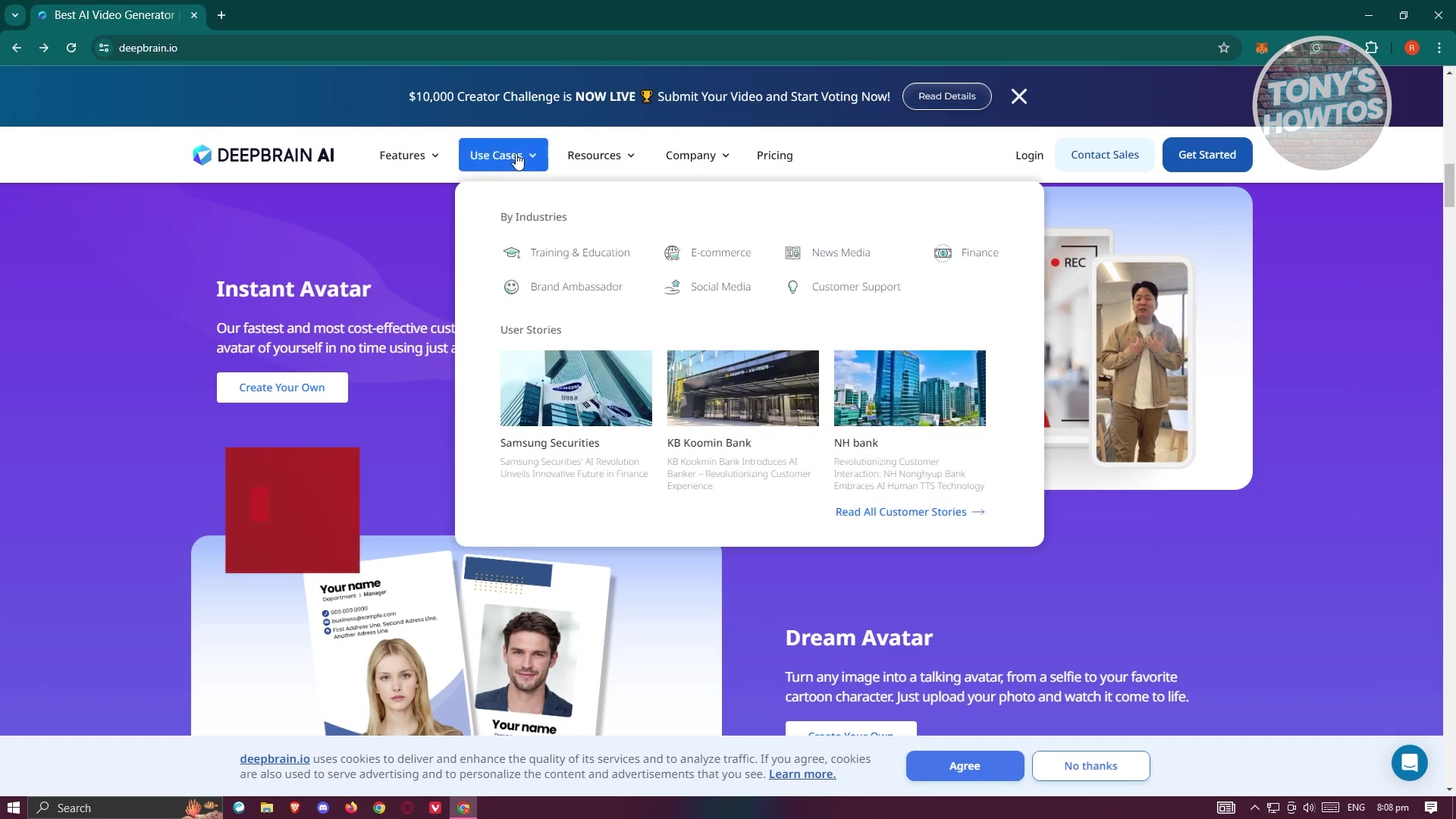Click the Samsung Securities story title
Viewport: 1456px width, 819px height.
550,443
